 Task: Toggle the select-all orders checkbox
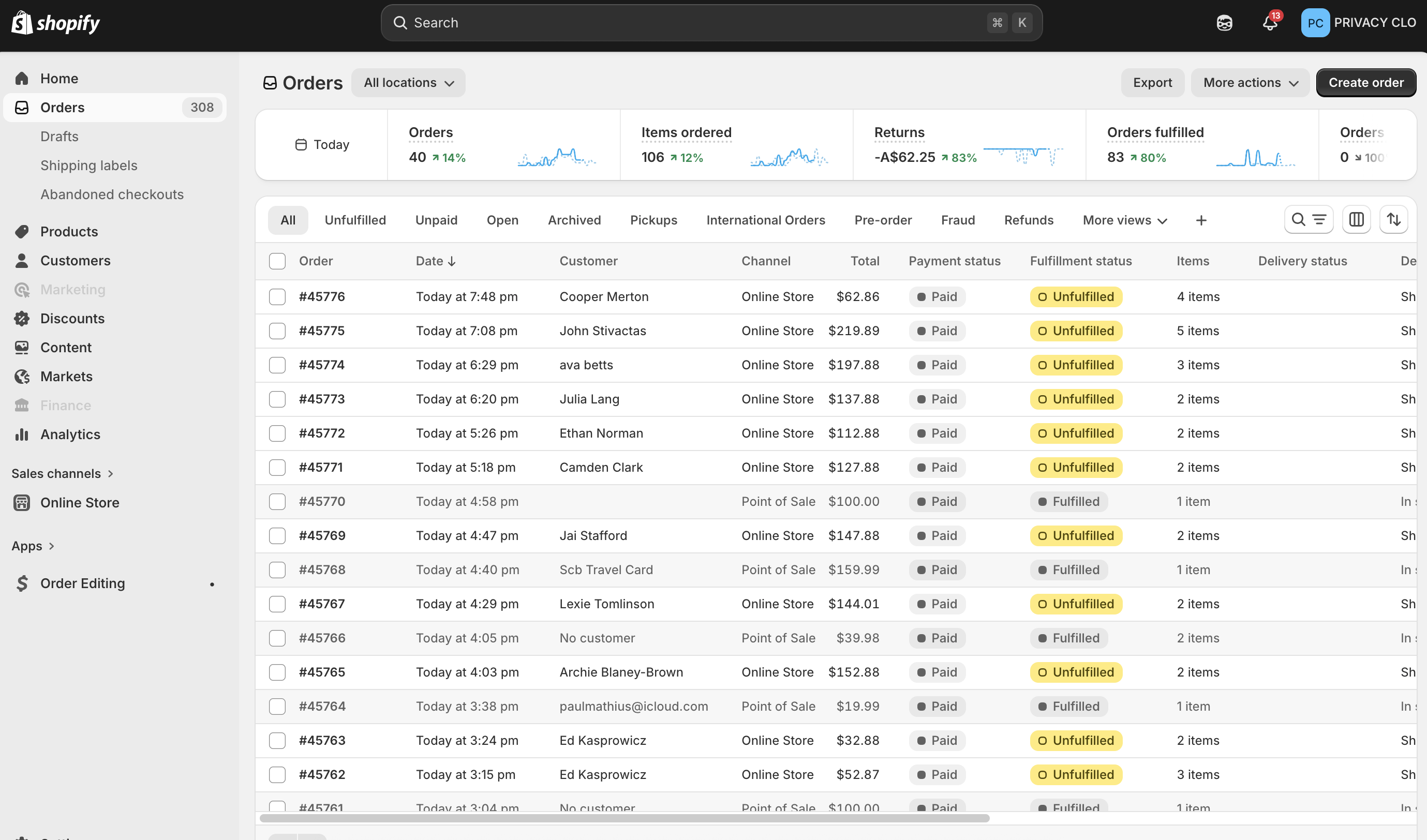(x=277, y=261)
